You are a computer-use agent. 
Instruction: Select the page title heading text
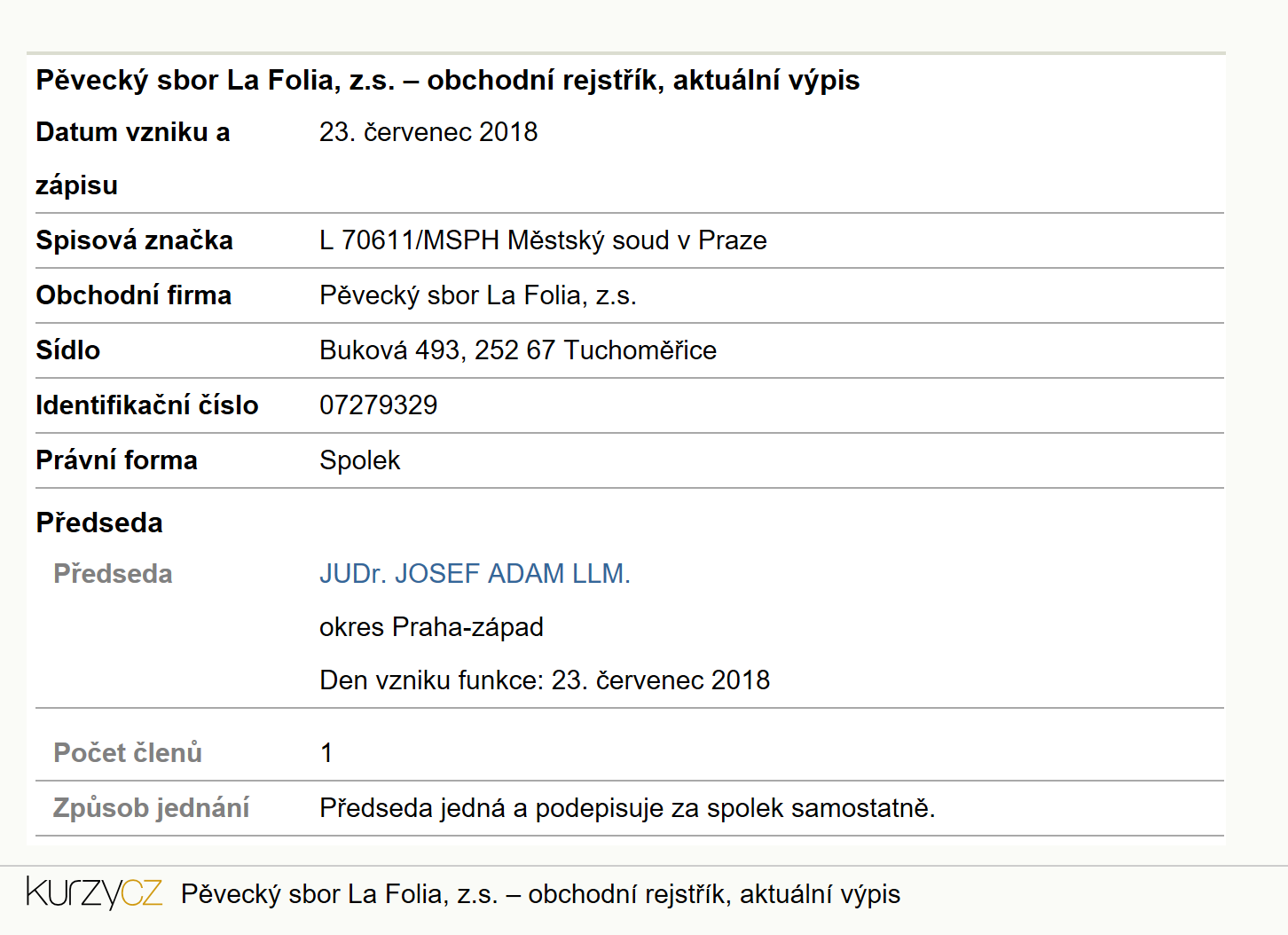[x=448, y=80]
